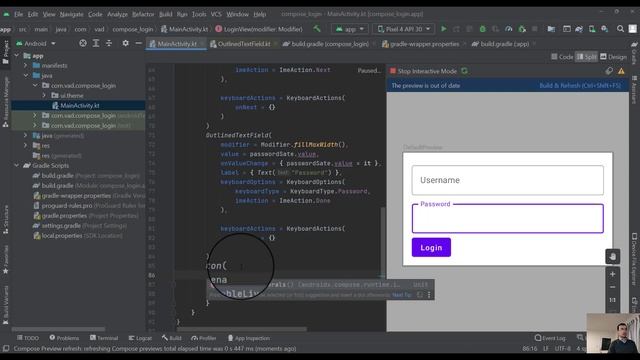
Task: Click the Password field in preview
Action: pos(507,218)
